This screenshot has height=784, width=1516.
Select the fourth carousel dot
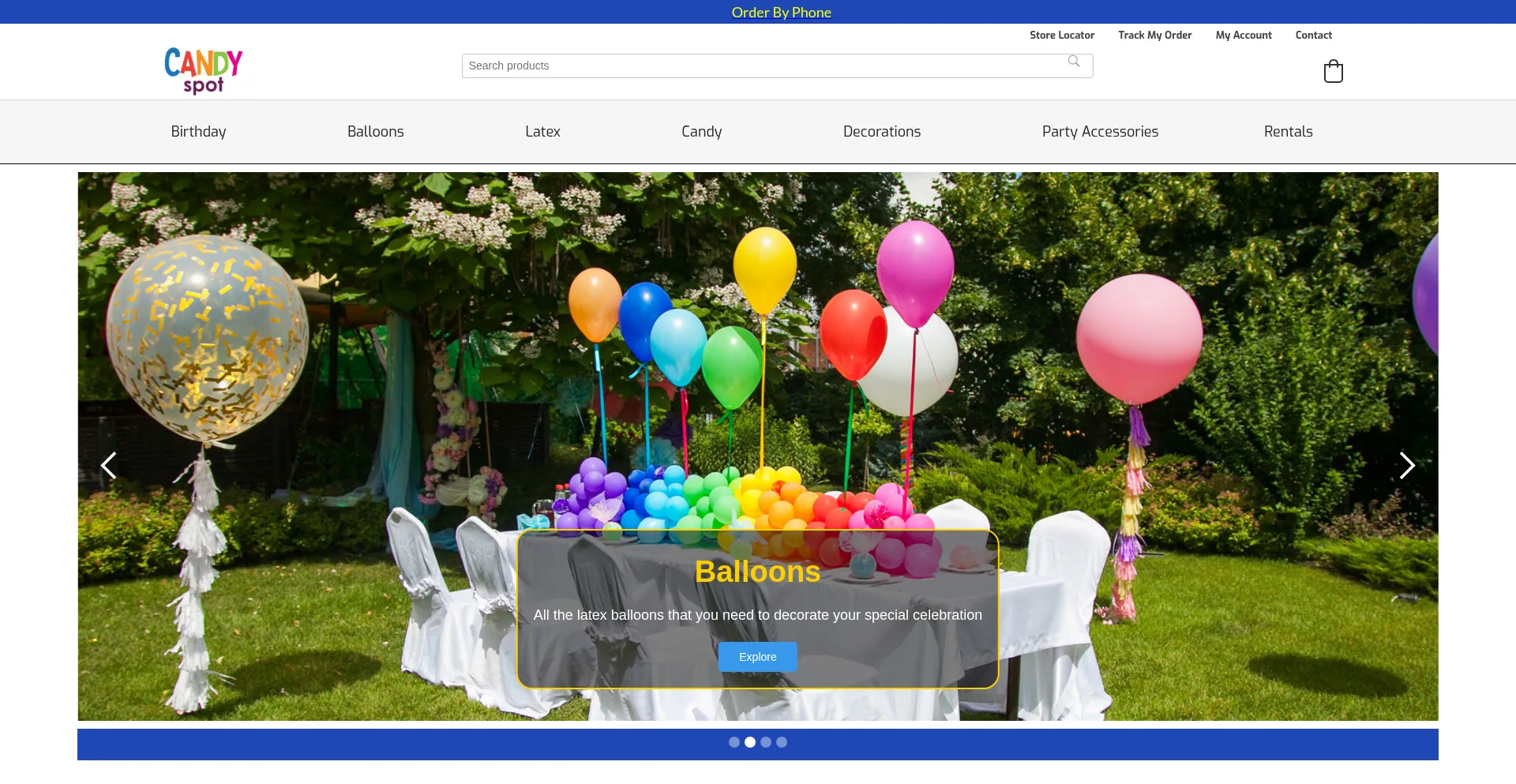click(x=782, y=742)
